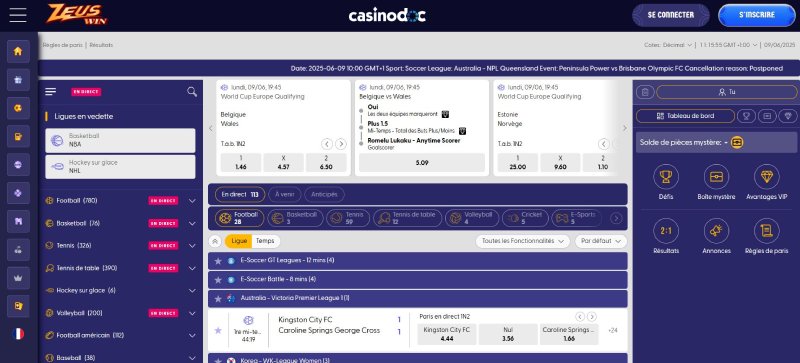The image size is (800, 363).
Task: Open the Défis trophy icon
Action: click(666, 177)
